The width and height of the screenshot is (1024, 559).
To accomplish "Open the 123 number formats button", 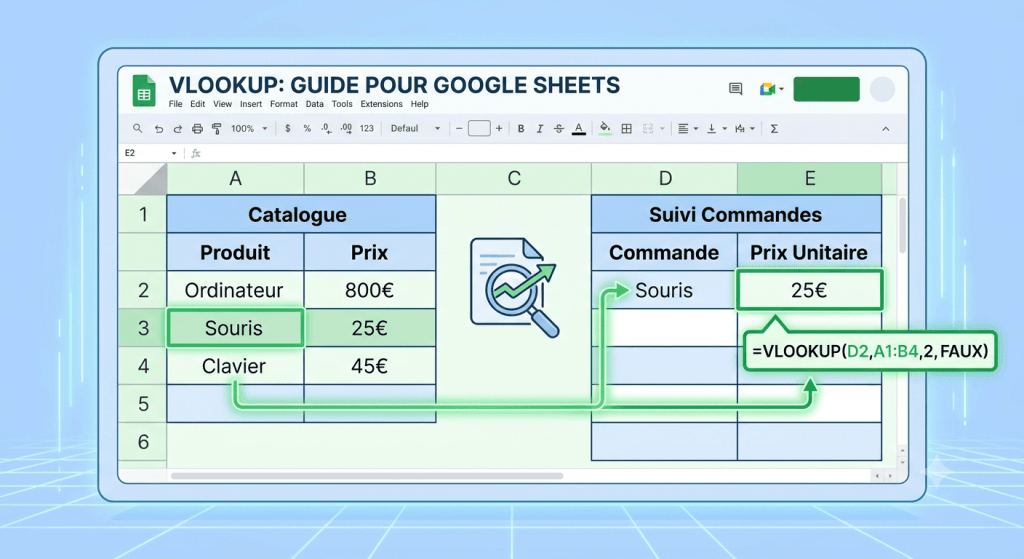I will point(367,129).
